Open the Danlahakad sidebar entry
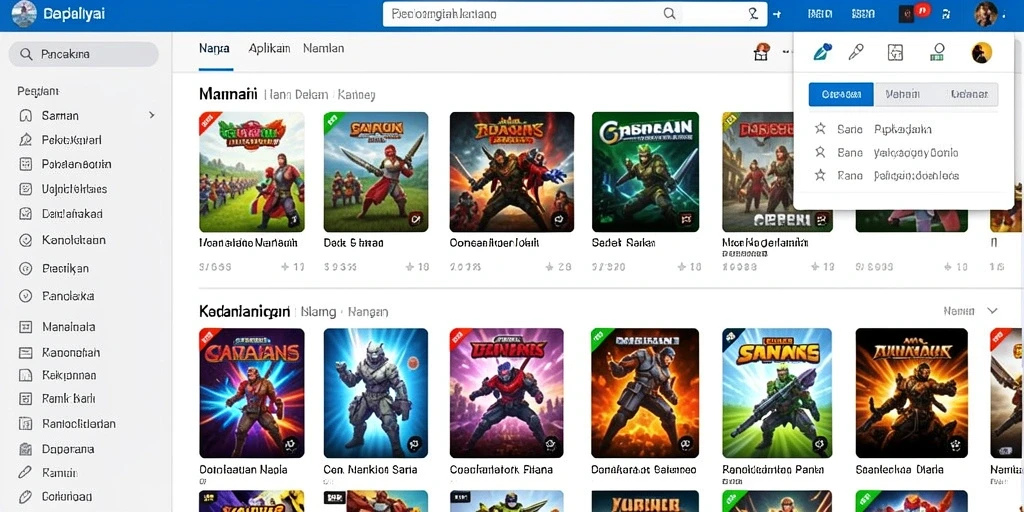The width and height of the screenshot is (1024, 512). [72, 214]
